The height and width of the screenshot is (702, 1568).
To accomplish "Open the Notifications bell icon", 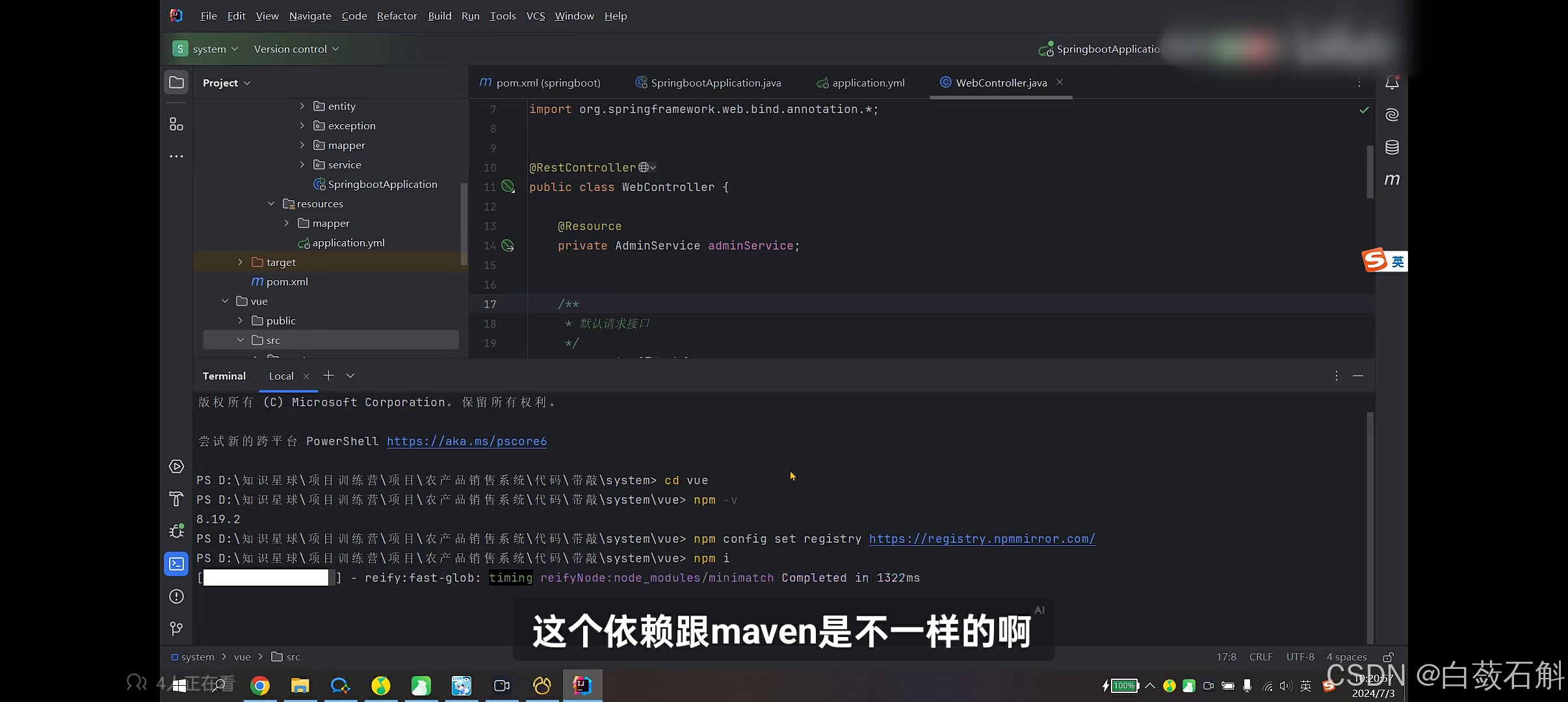I will point(1392,83).
